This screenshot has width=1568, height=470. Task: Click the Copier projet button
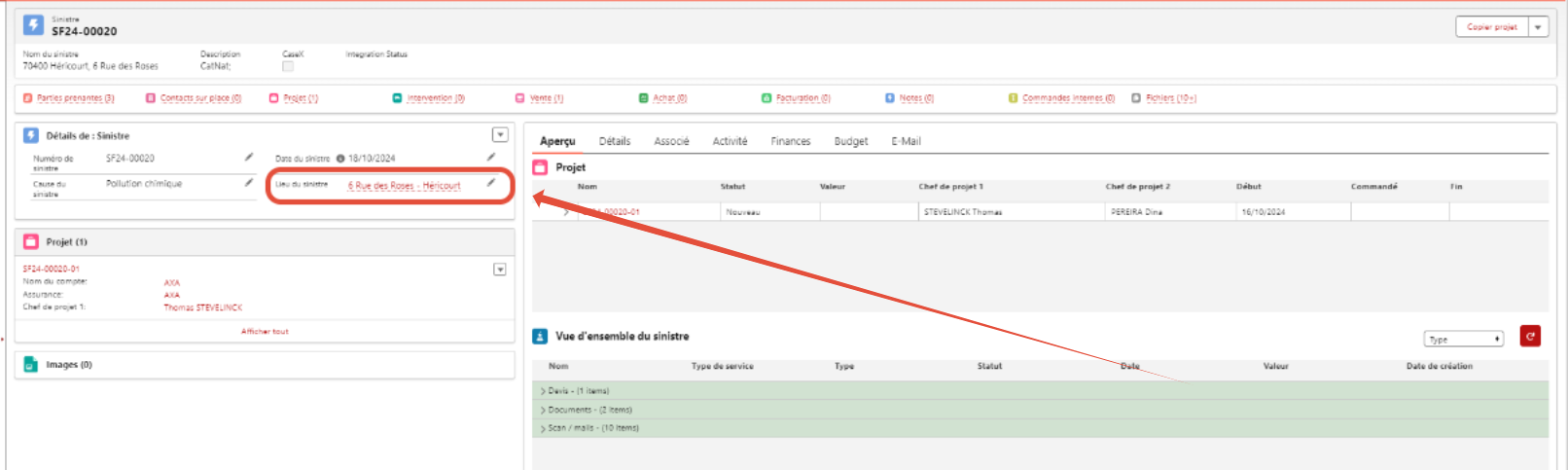pyautogui.click(x=1492, y=27)
